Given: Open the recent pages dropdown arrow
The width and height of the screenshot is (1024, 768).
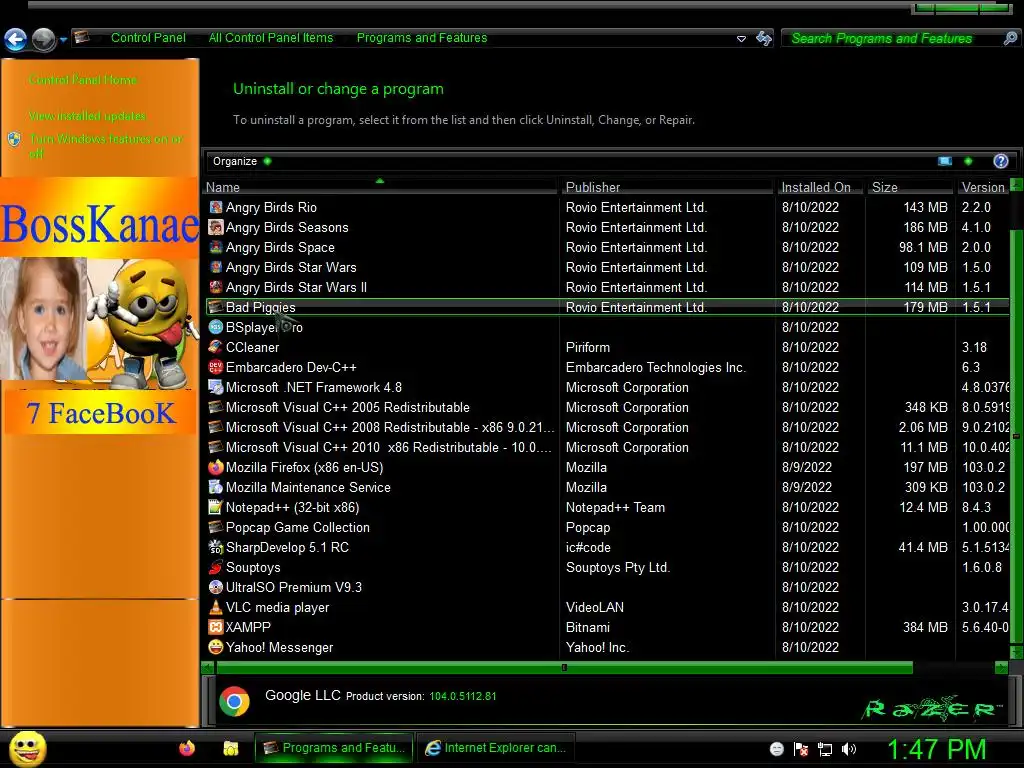Looking at the screenshot, I should click(63, 40).
